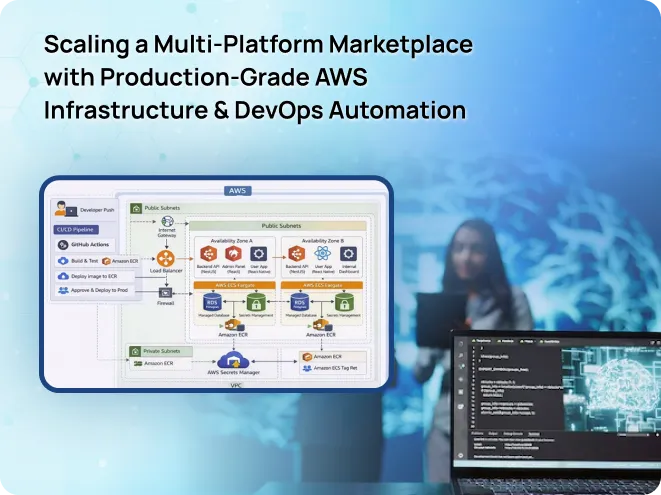
Task: Click the Developer Push person-with-laptop icon
Action: coord(66,209)
